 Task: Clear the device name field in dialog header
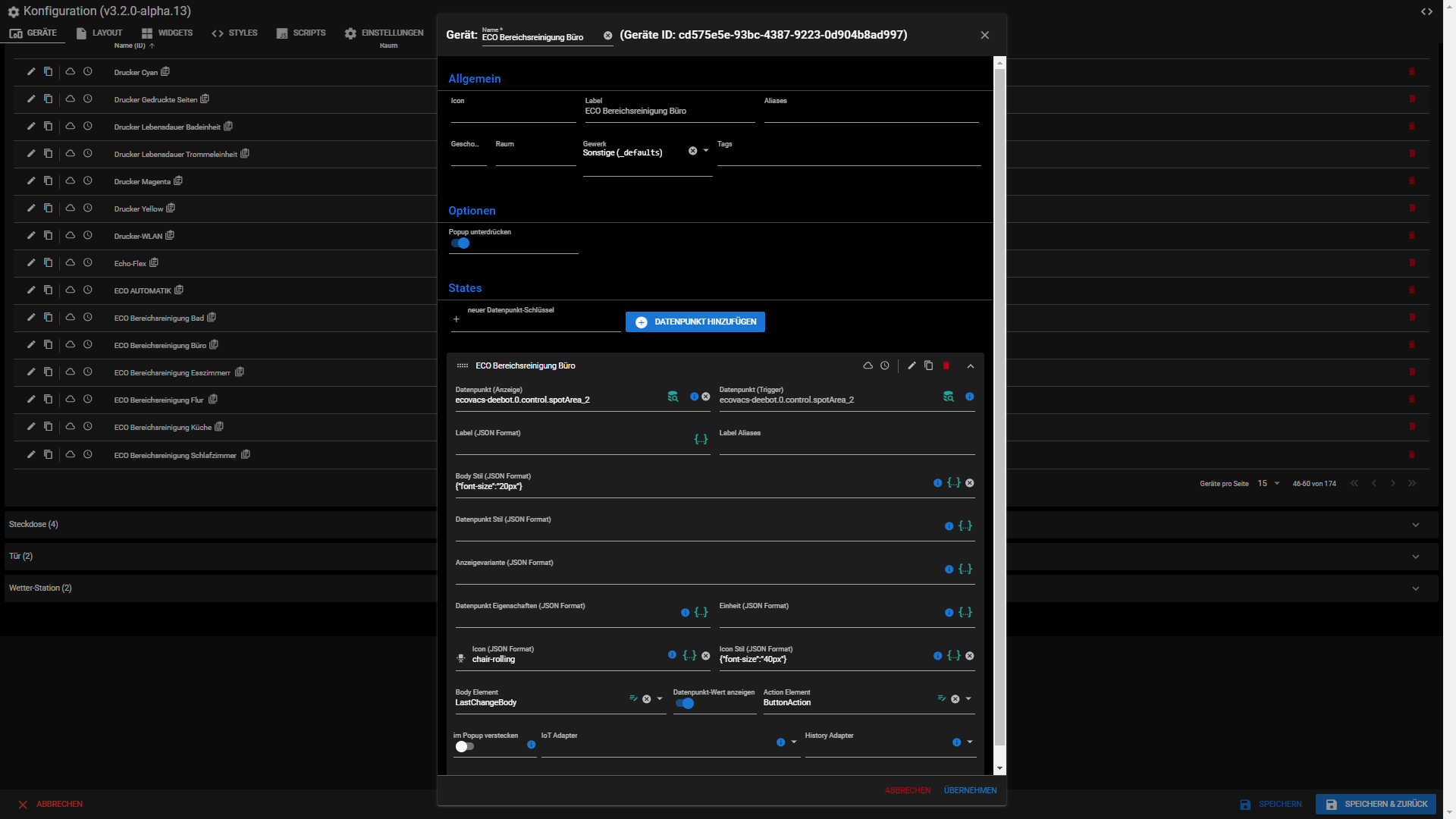click(607, 36)
